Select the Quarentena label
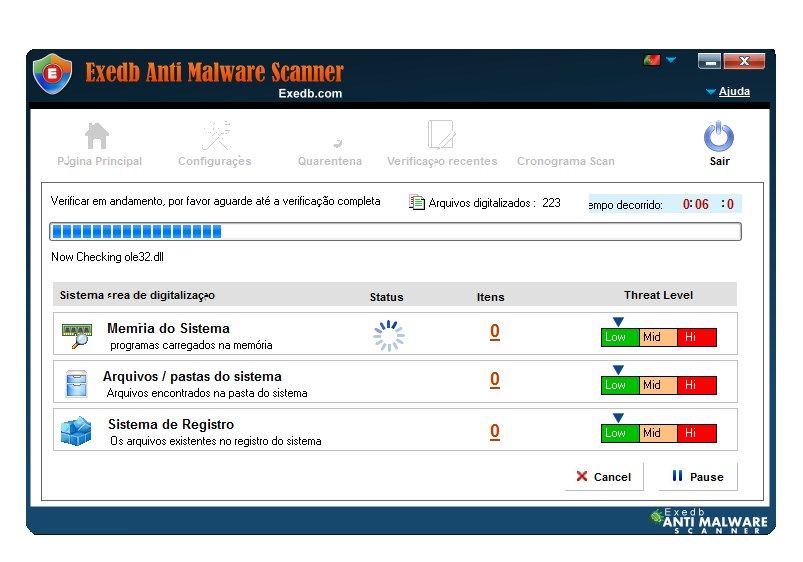 330,161
